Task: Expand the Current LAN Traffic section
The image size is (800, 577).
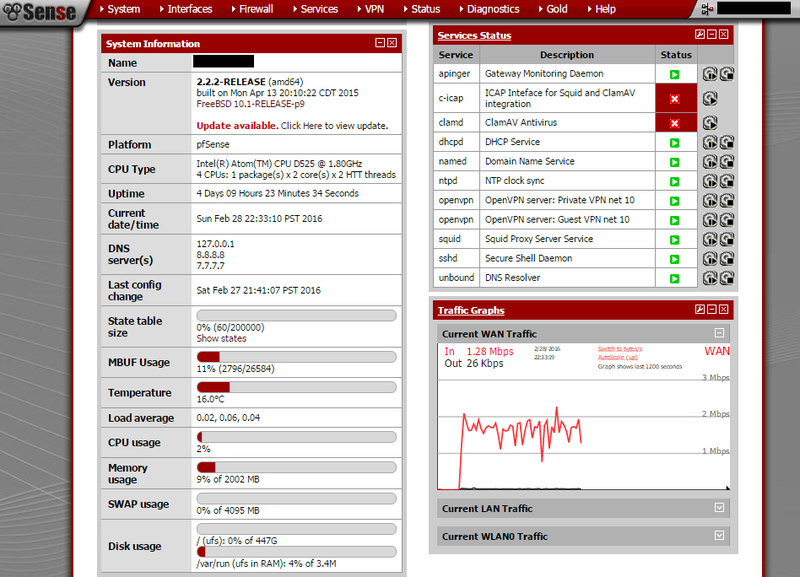Action: pyautogui.click(x=718, y=508)
